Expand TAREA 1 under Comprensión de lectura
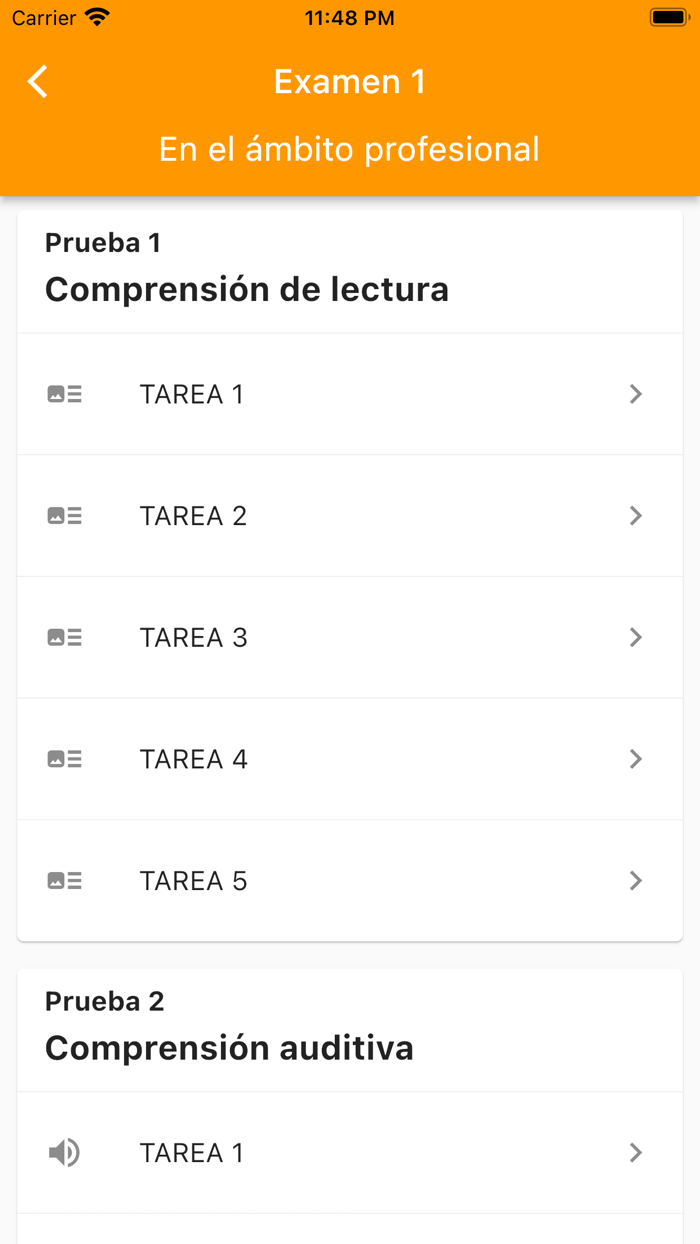Image resolution: width=700 pixels, height=1244 pixels. [x=636, y=394]
